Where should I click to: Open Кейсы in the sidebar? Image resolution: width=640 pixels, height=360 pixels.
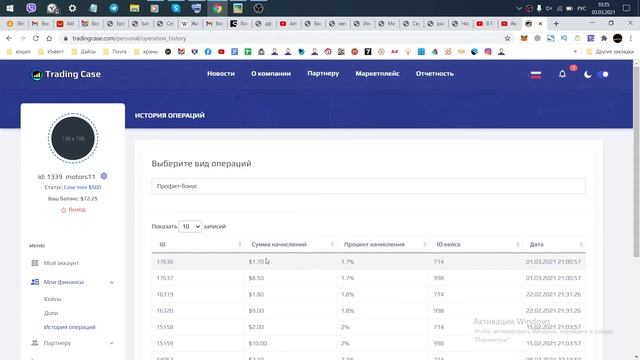(53, 299)
